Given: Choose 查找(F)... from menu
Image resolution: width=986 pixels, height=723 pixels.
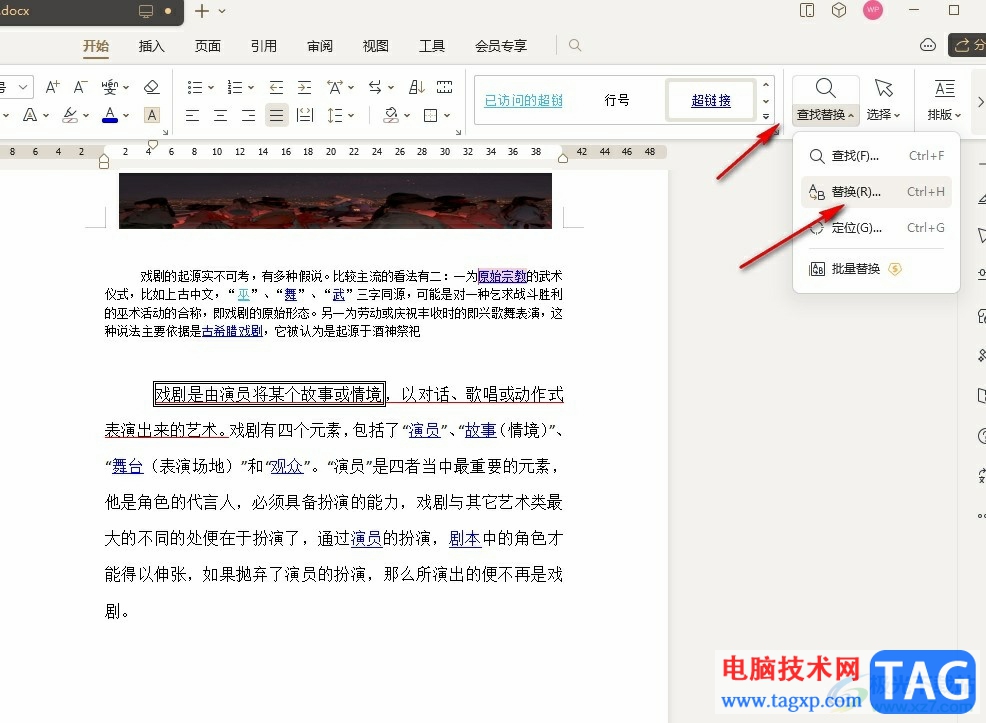Looking at the screenshot, I should click(x=877, y=156).
